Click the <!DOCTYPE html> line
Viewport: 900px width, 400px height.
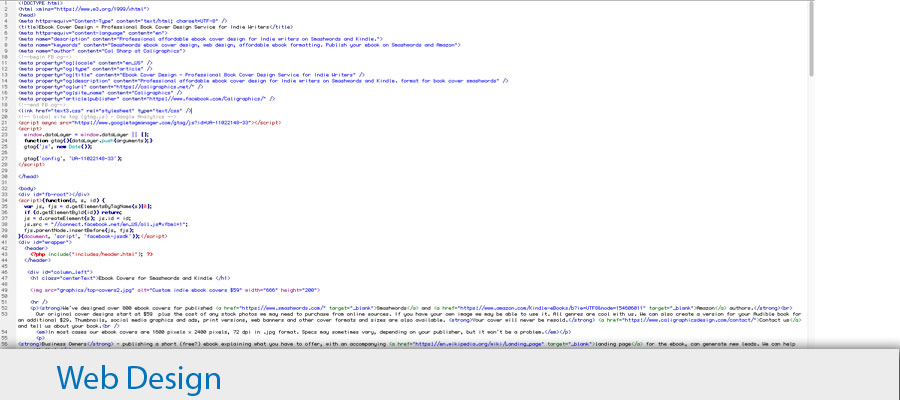40,3
